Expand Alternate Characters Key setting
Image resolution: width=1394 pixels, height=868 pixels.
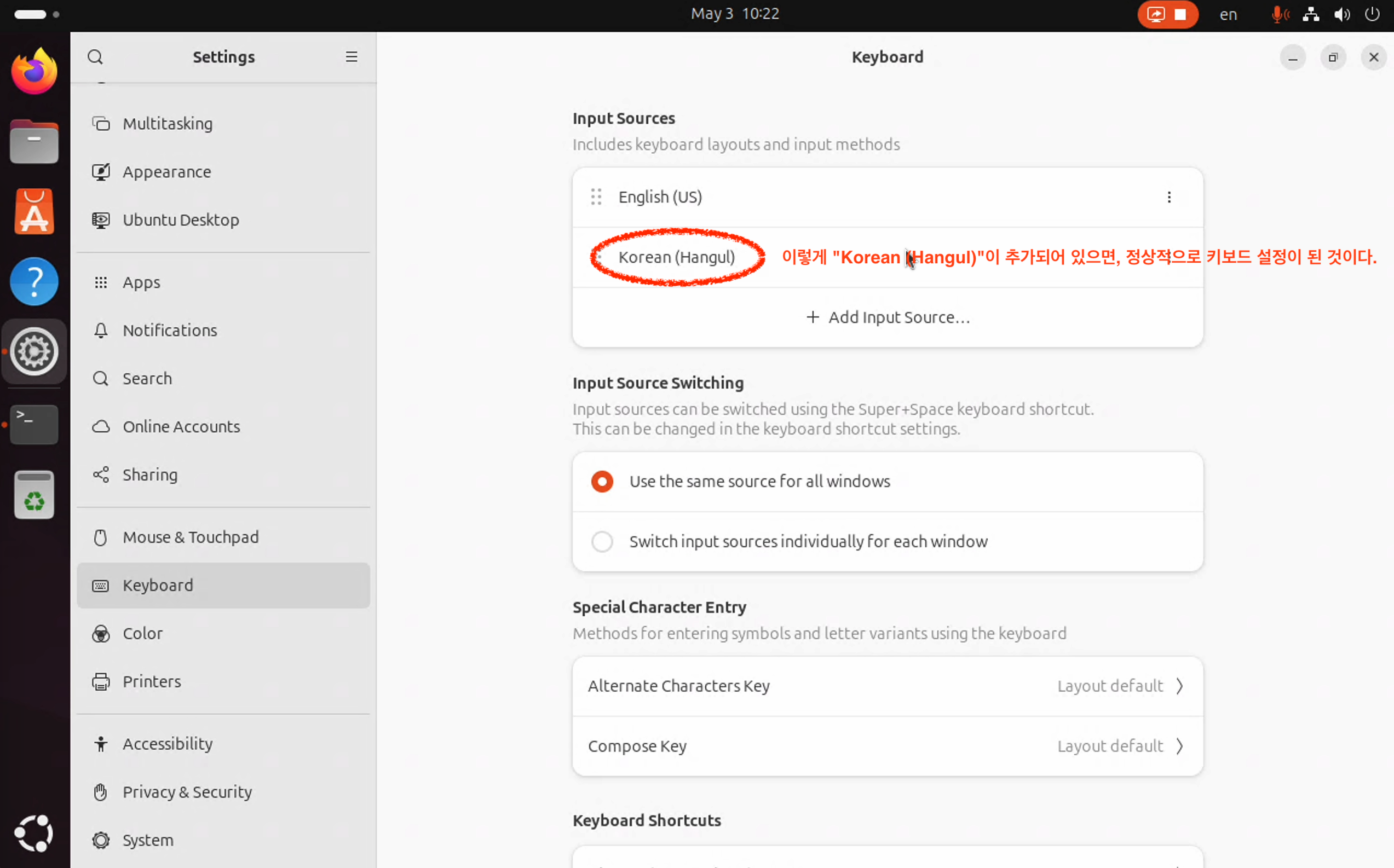click(887, 686)
